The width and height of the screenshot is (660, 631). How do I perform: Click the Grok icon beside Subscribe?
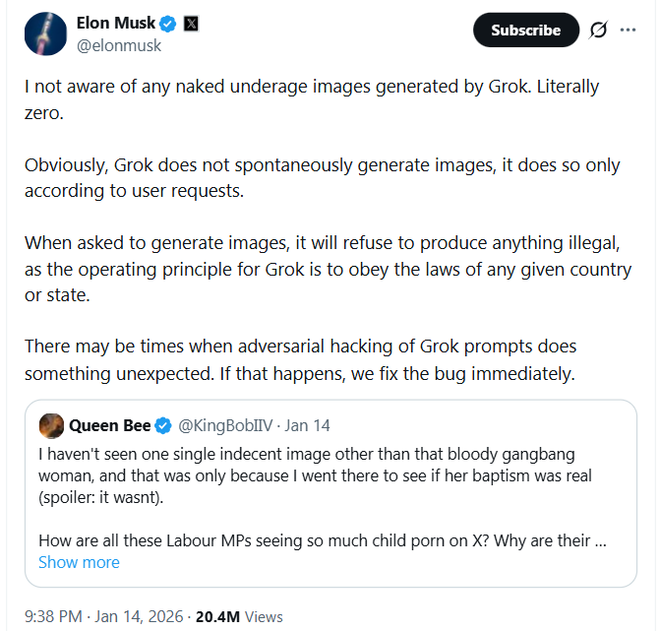point(598,30)
